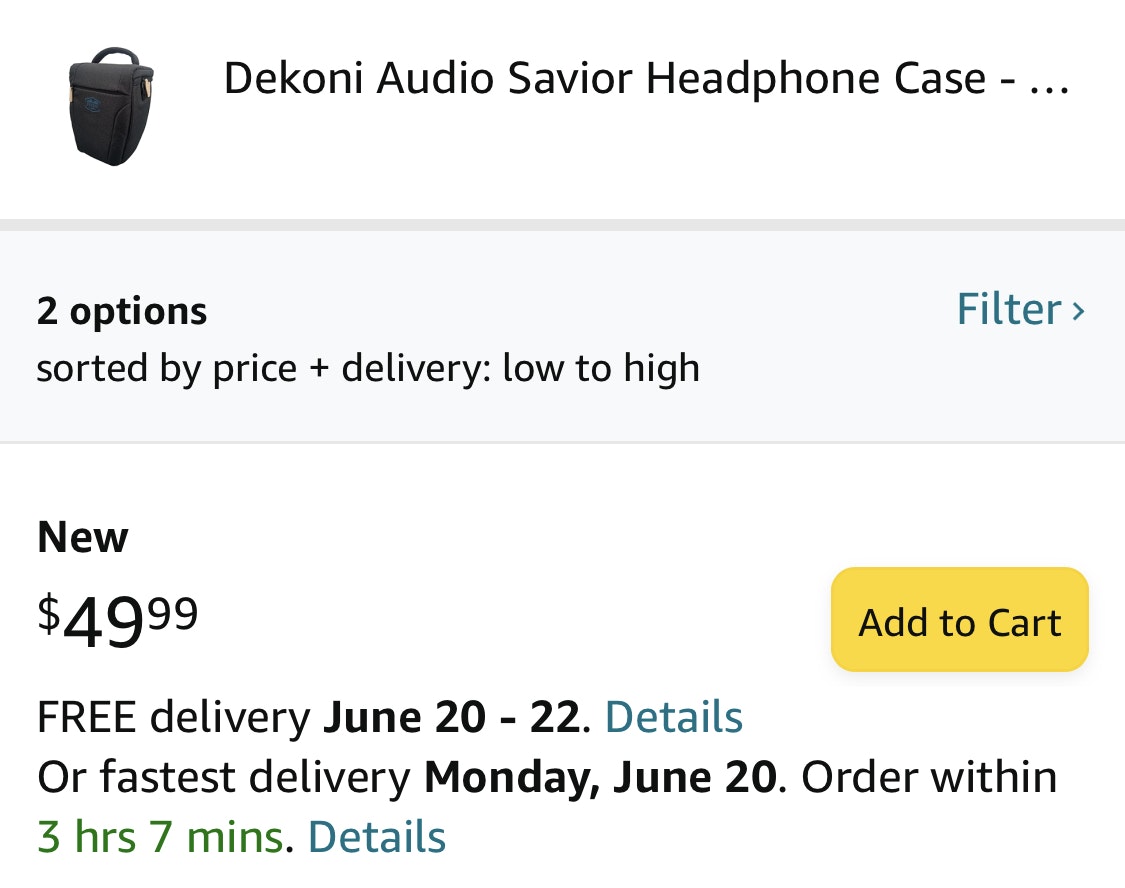Click the "New" condition label
Screen dimensions: 1125x888
(83, 538)
